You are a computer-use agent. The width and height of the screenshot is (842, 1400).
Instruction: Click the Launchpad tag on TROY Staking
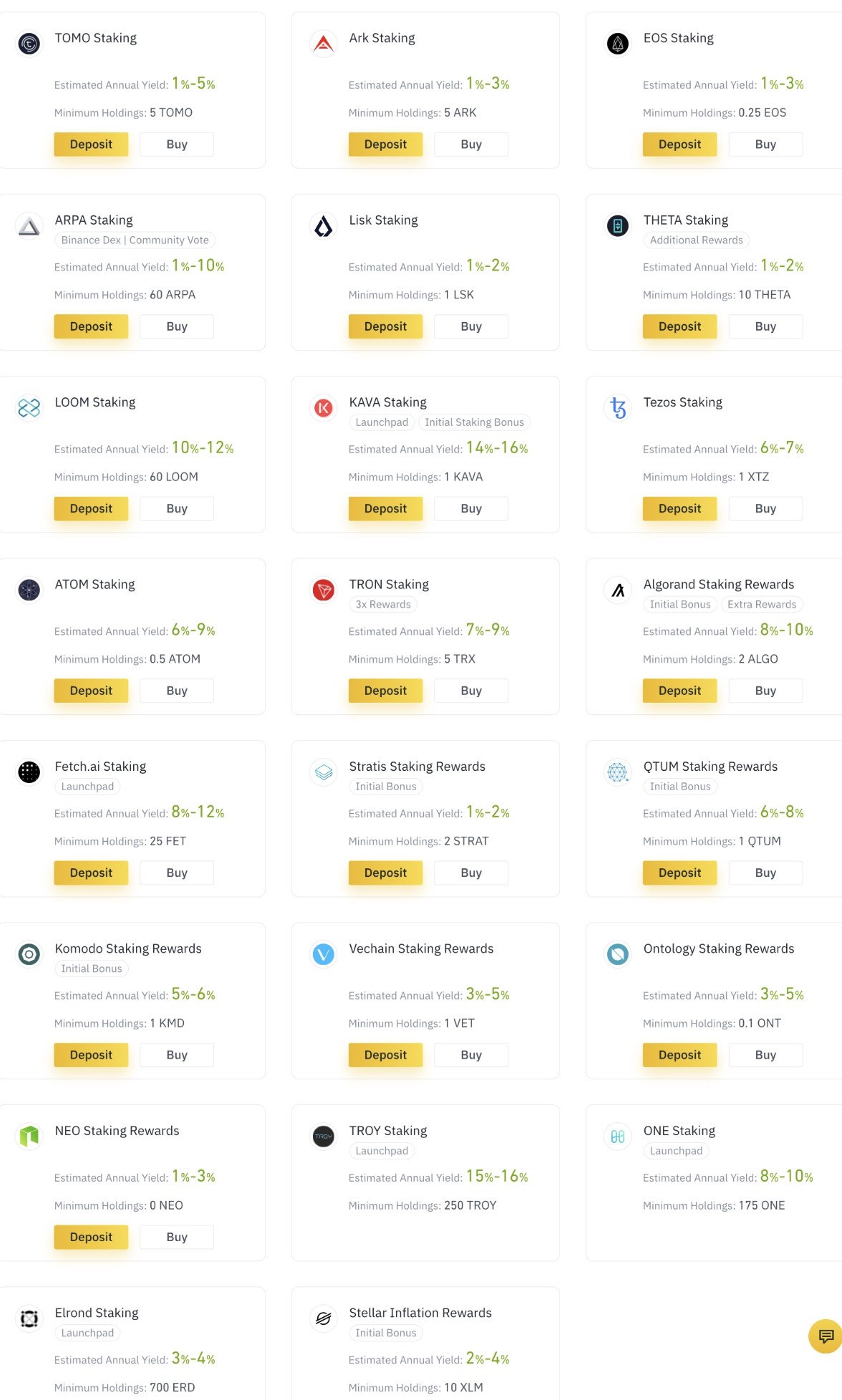(x=382, y=1151)
